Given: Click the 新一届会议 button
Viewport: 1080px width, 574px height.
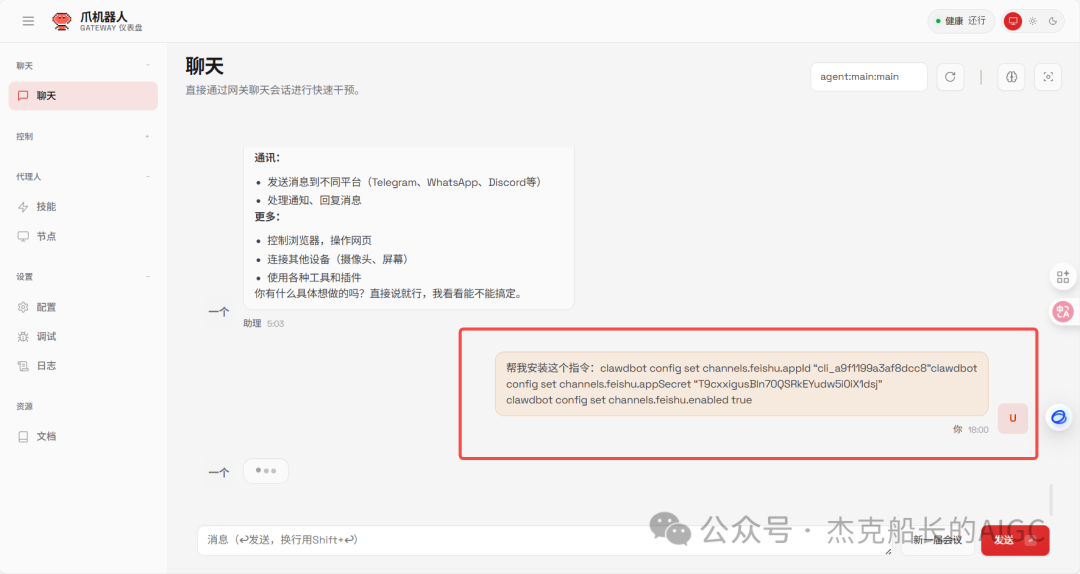Looking at the screenshot, I should (x=937, y=540).
